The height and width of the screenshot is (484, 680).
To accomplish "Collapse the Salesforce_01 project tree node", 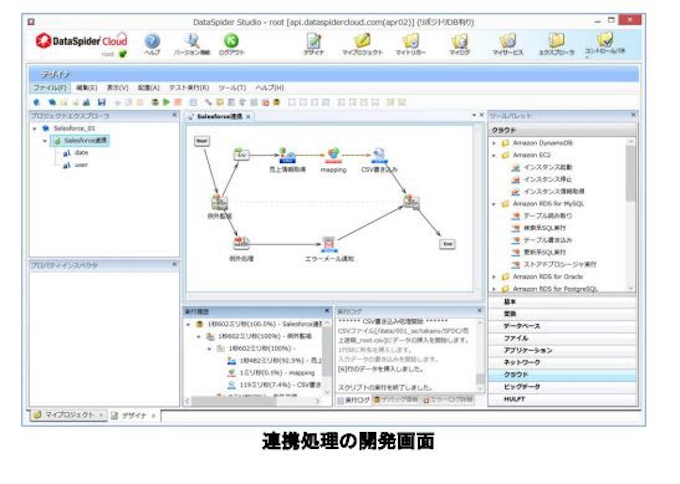I will click(36, 129).
